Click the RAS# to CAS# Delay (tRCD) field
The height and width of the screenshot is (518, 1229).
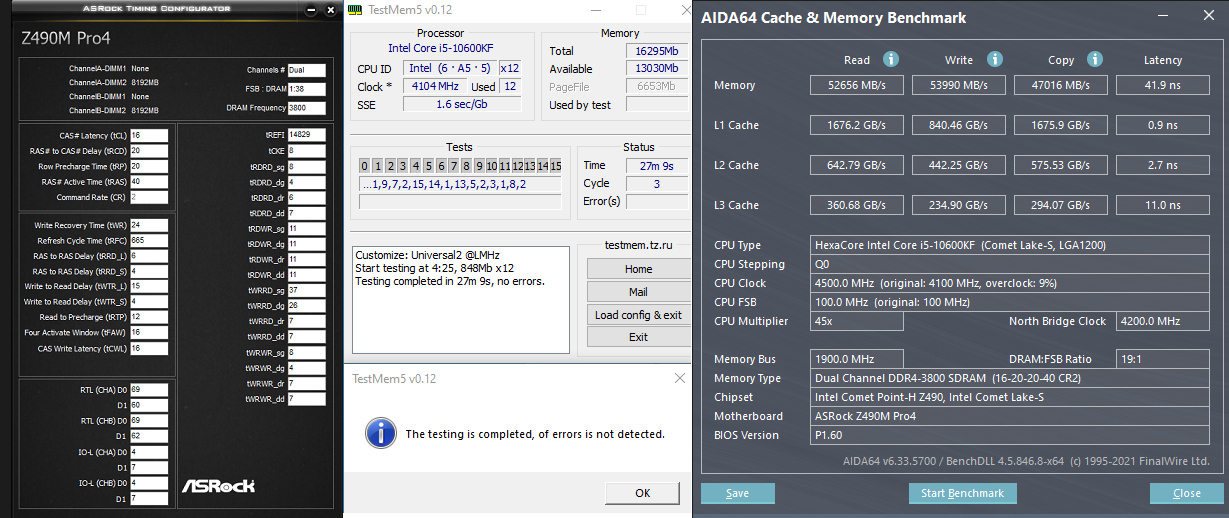(x=148, y=150)
